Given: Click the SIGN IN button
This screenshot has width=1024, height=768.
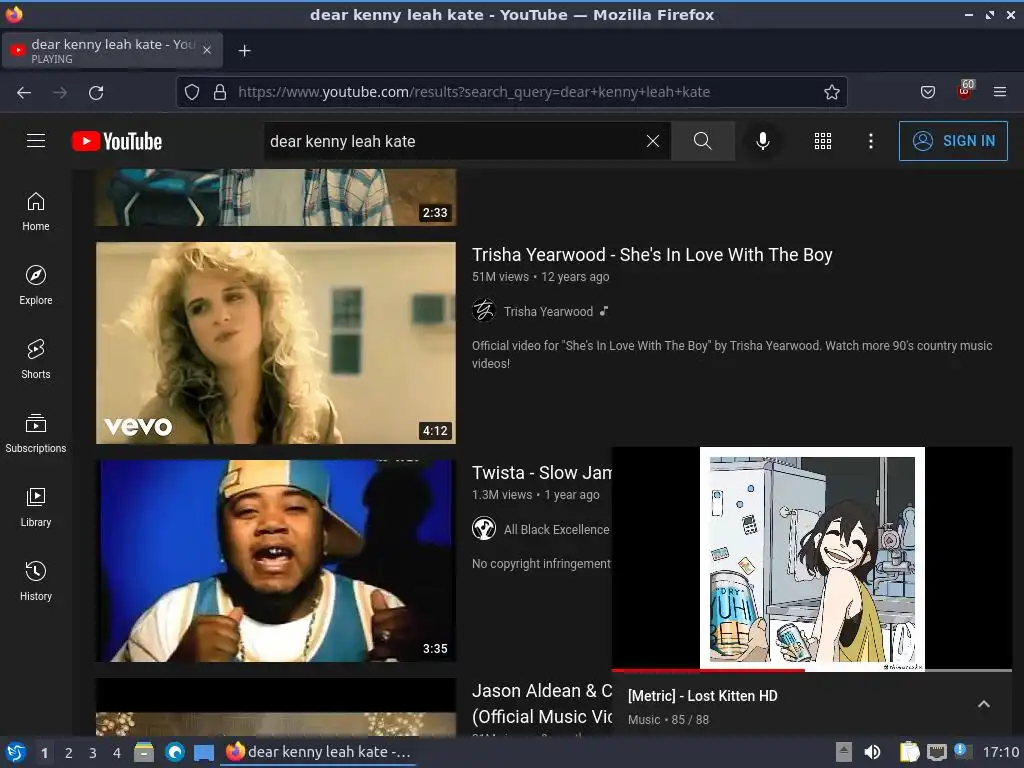Looking at the screenshot, I should pyautogui.click(x=953, y=141).
